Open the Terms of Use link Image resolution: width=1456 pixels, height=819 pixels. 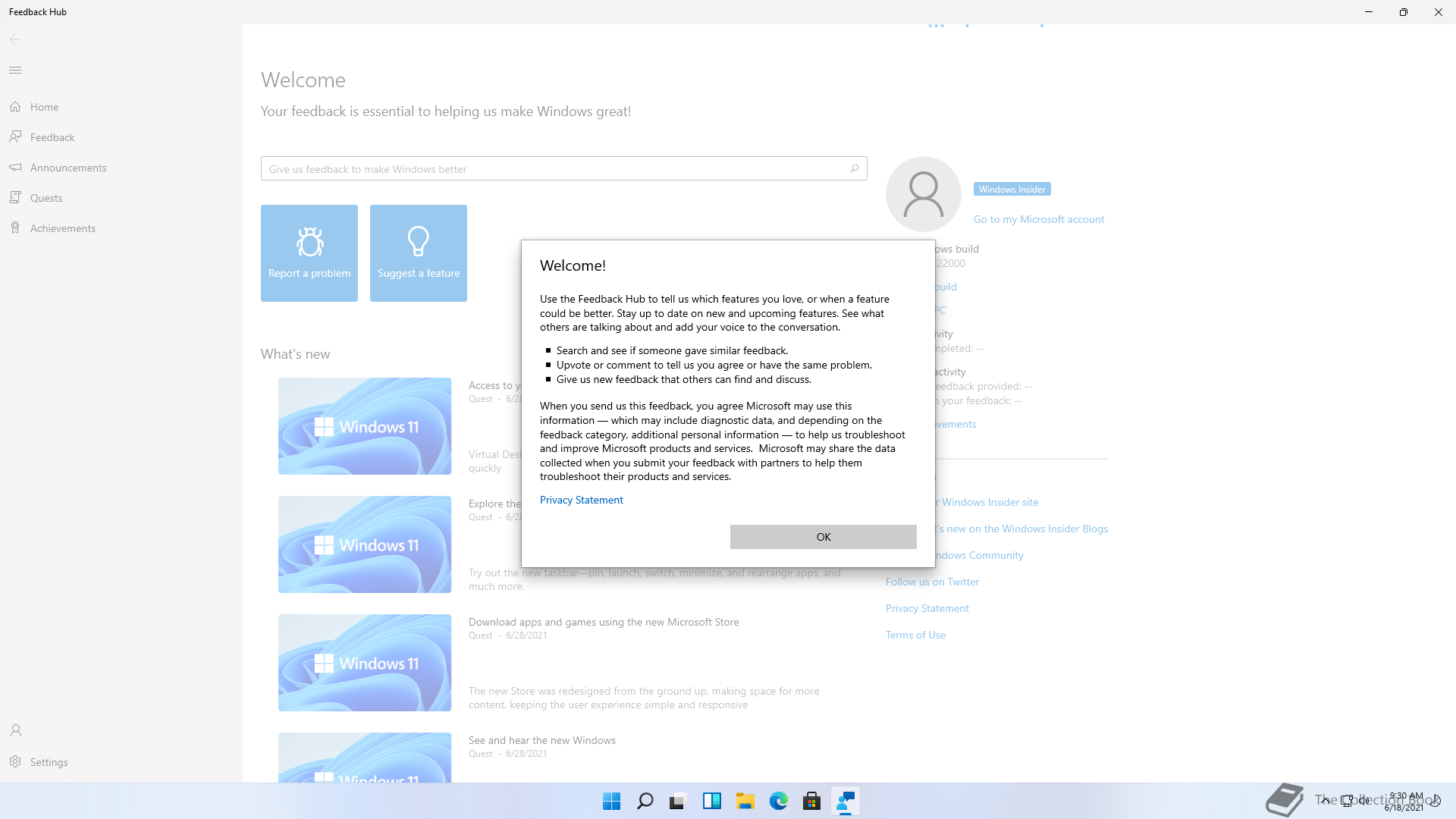(915, 635)
